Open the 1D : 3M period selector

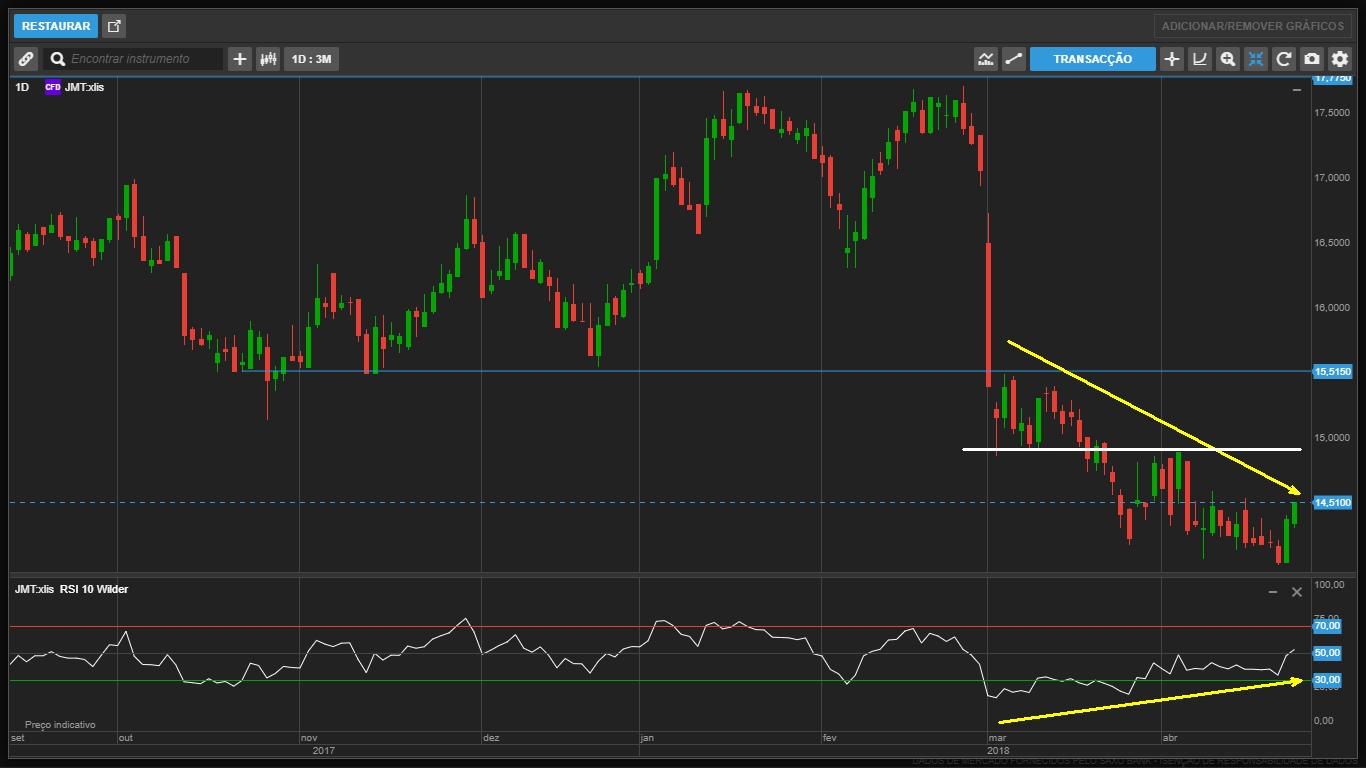click(311, 59)
